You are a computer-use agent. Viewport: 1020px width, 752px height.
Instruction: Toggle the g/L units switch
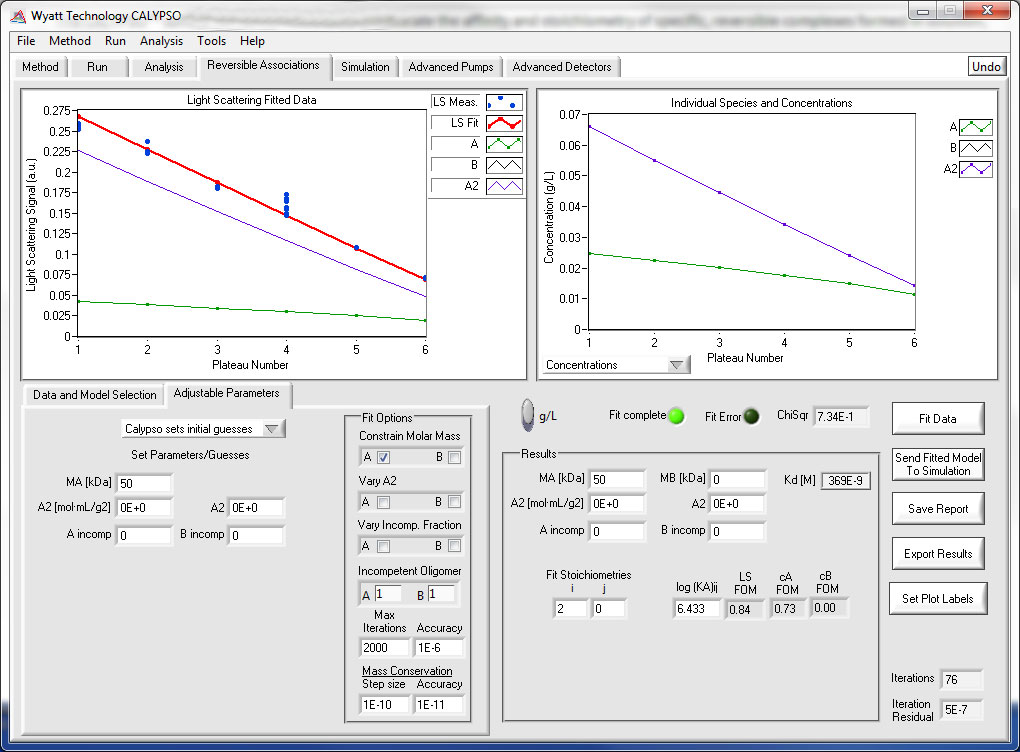pyautogui.click(x=527, y=415)
